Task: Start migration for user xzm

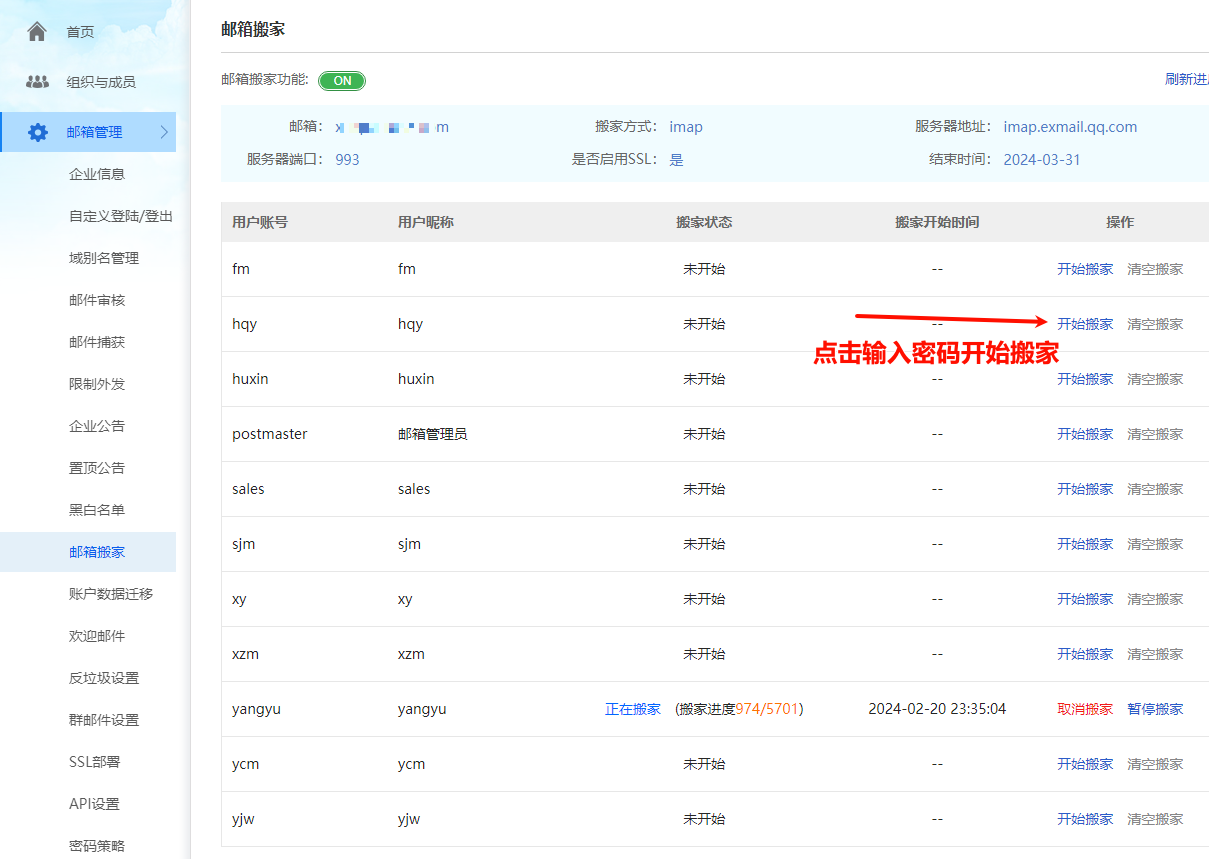Action: [1085, 654]
